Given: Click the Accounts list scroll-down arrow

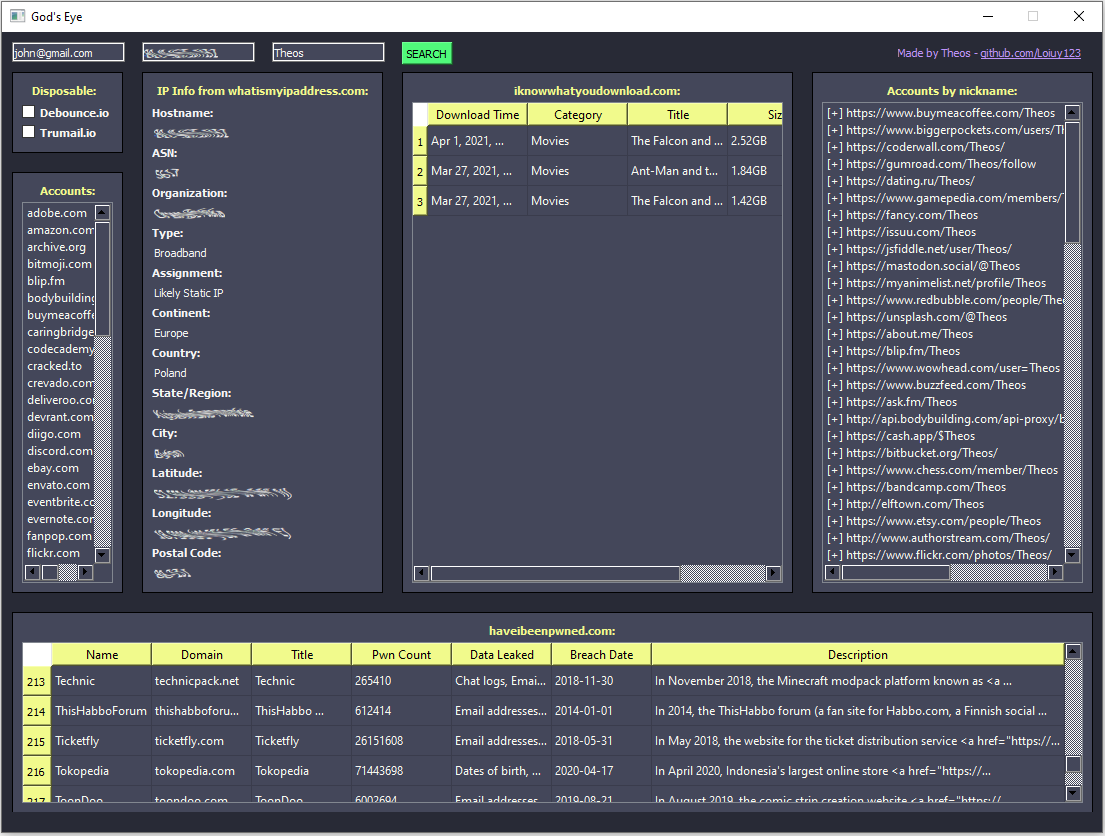Looking at the screenshot, I should (x=102, y=555).
